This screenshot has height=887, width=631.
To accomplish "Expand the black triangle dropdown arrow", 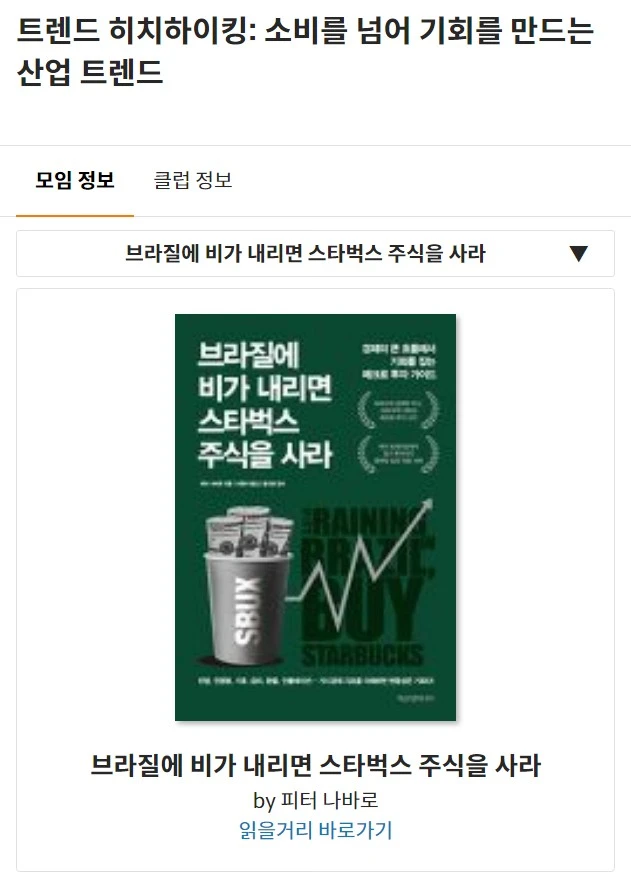I will (578, 253).
